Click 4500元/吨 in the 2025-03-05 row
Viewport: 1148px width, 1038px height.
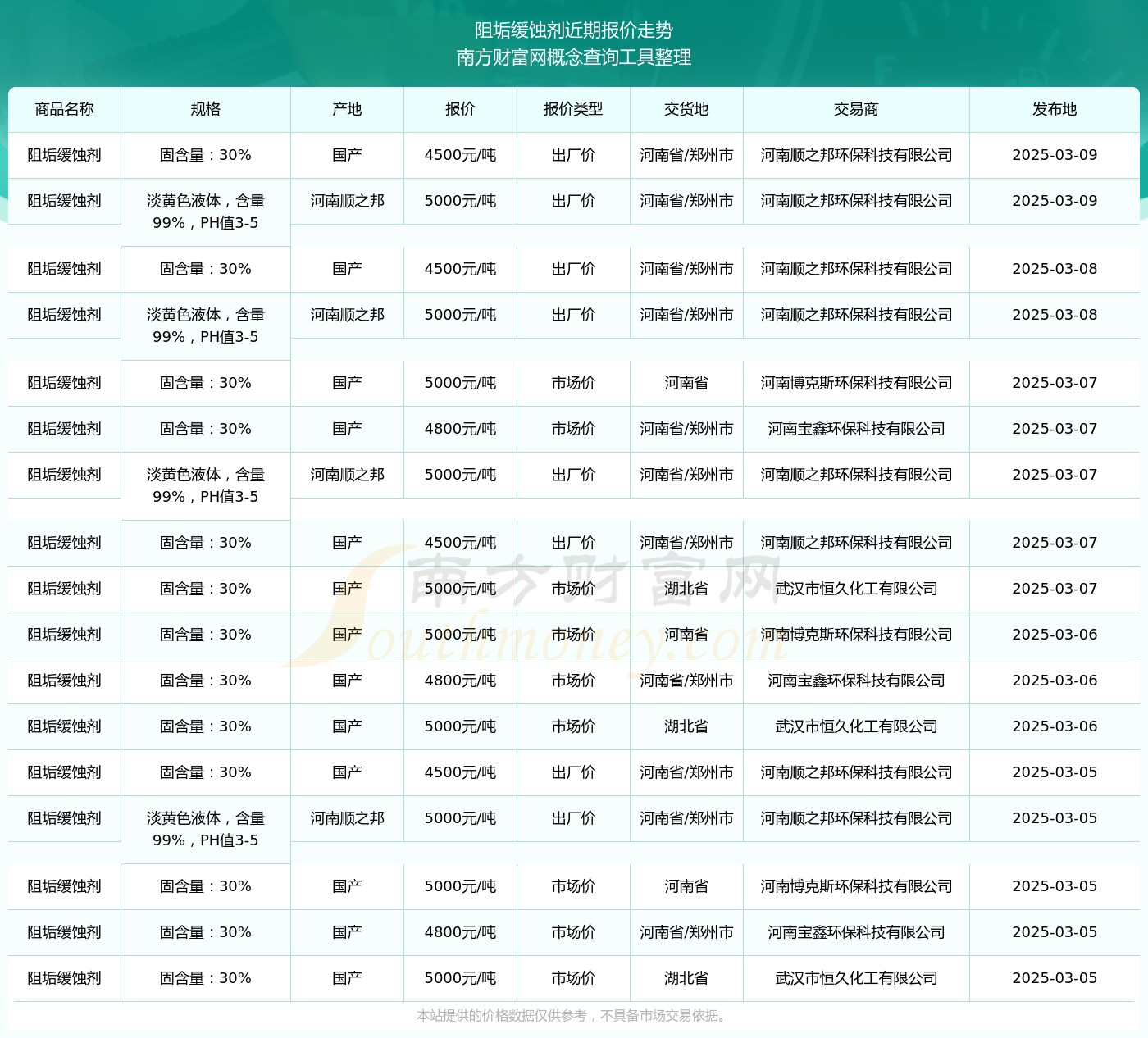pyautogui.click(x=460, y=772)
